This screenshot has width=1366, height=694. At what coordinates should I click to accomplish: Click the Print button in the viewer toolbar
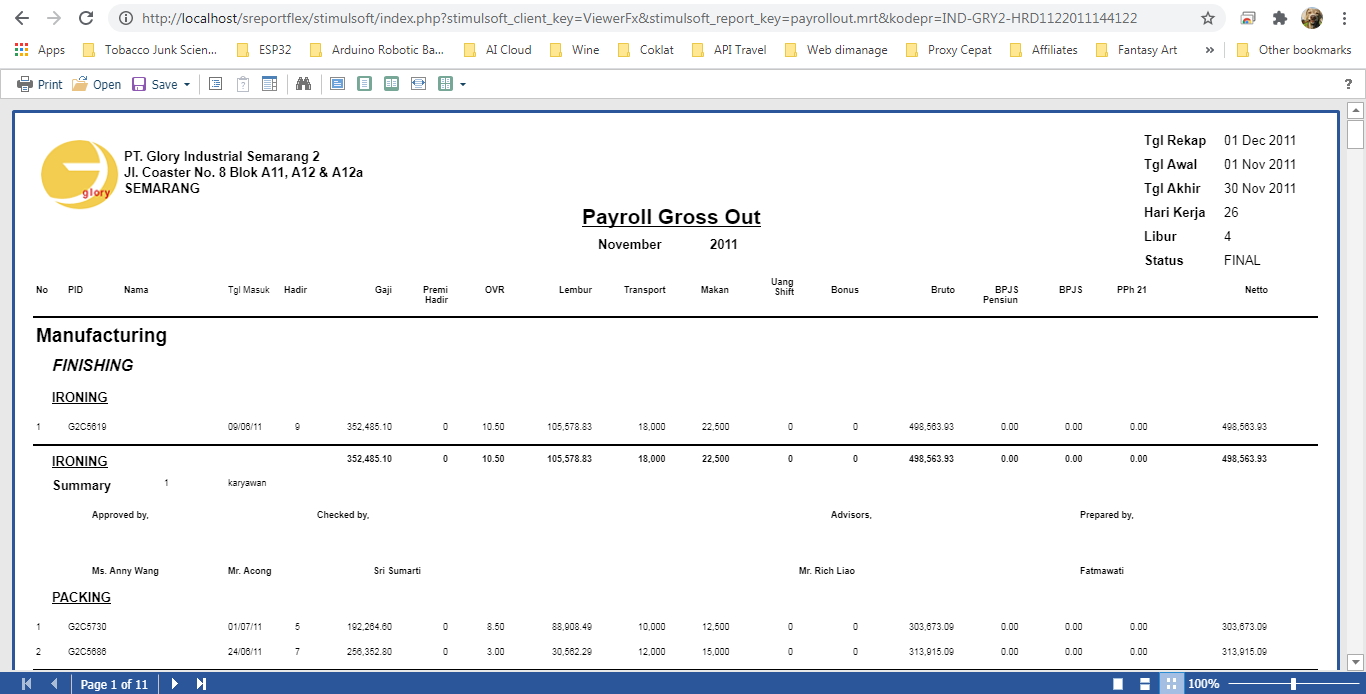[39, 84]
